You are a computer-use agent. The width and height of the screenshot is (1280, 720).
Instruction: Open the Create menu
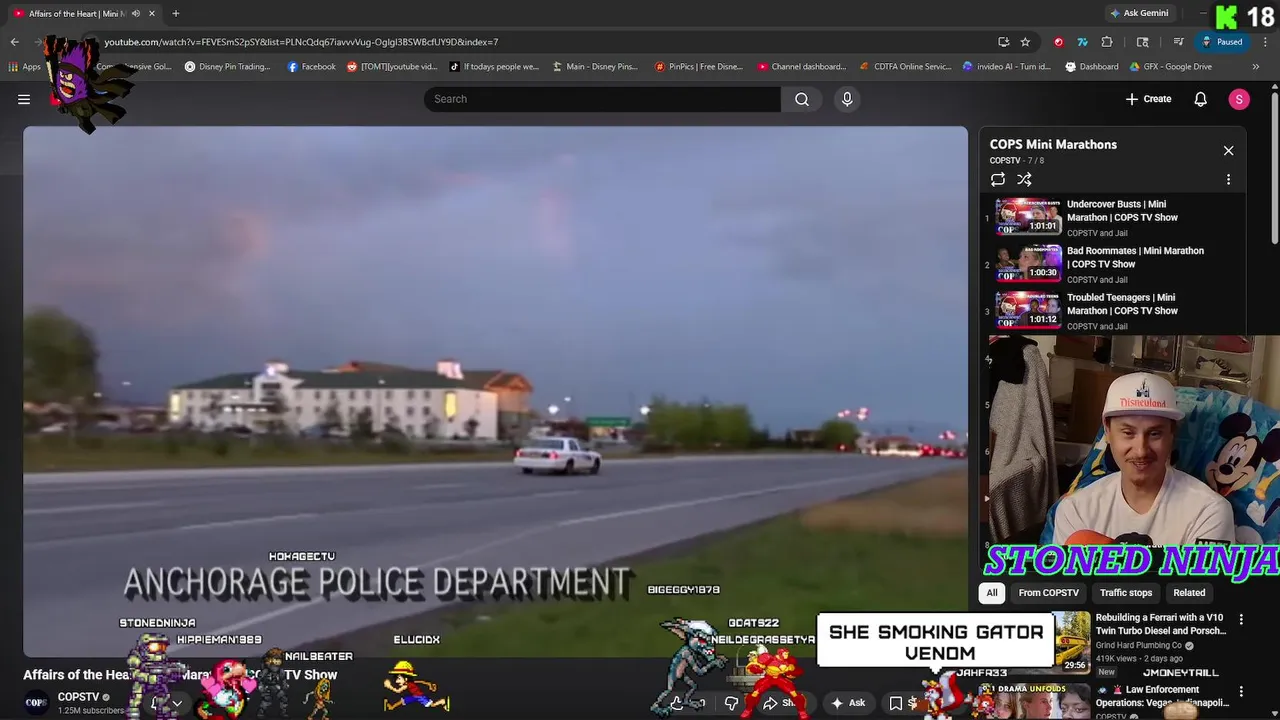click(x=1148, y=99)
